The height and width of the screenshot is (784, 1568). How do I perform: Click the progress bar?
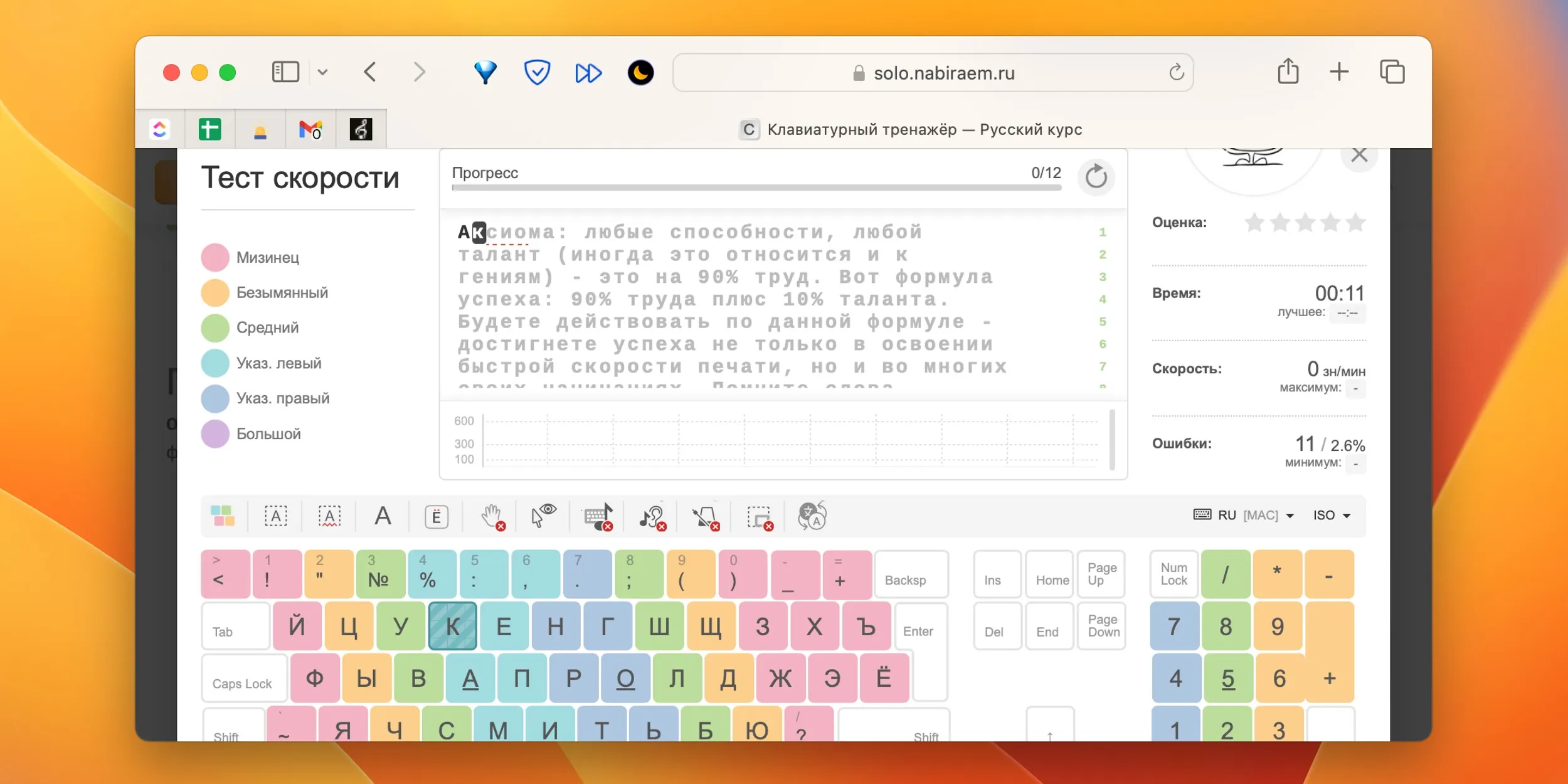coord(756,187)
